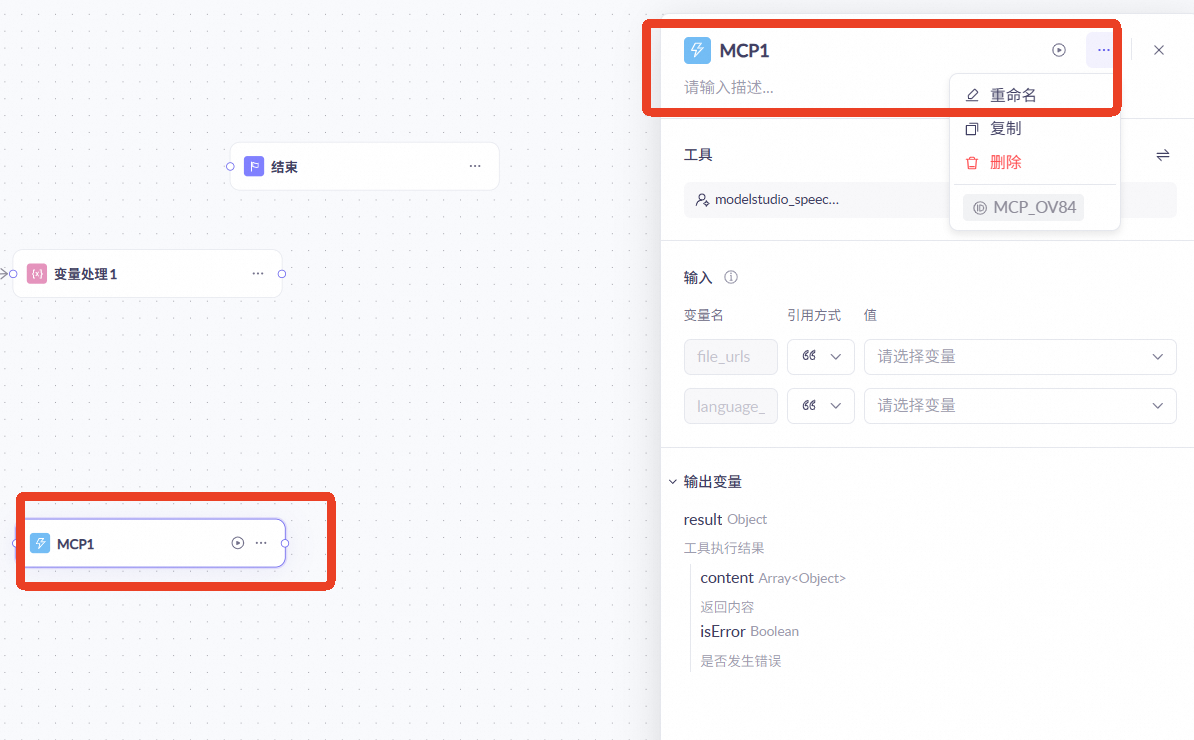The image size is (1194, 740).
Task: Click the 变量名 column header
Action: pos(703,315)
